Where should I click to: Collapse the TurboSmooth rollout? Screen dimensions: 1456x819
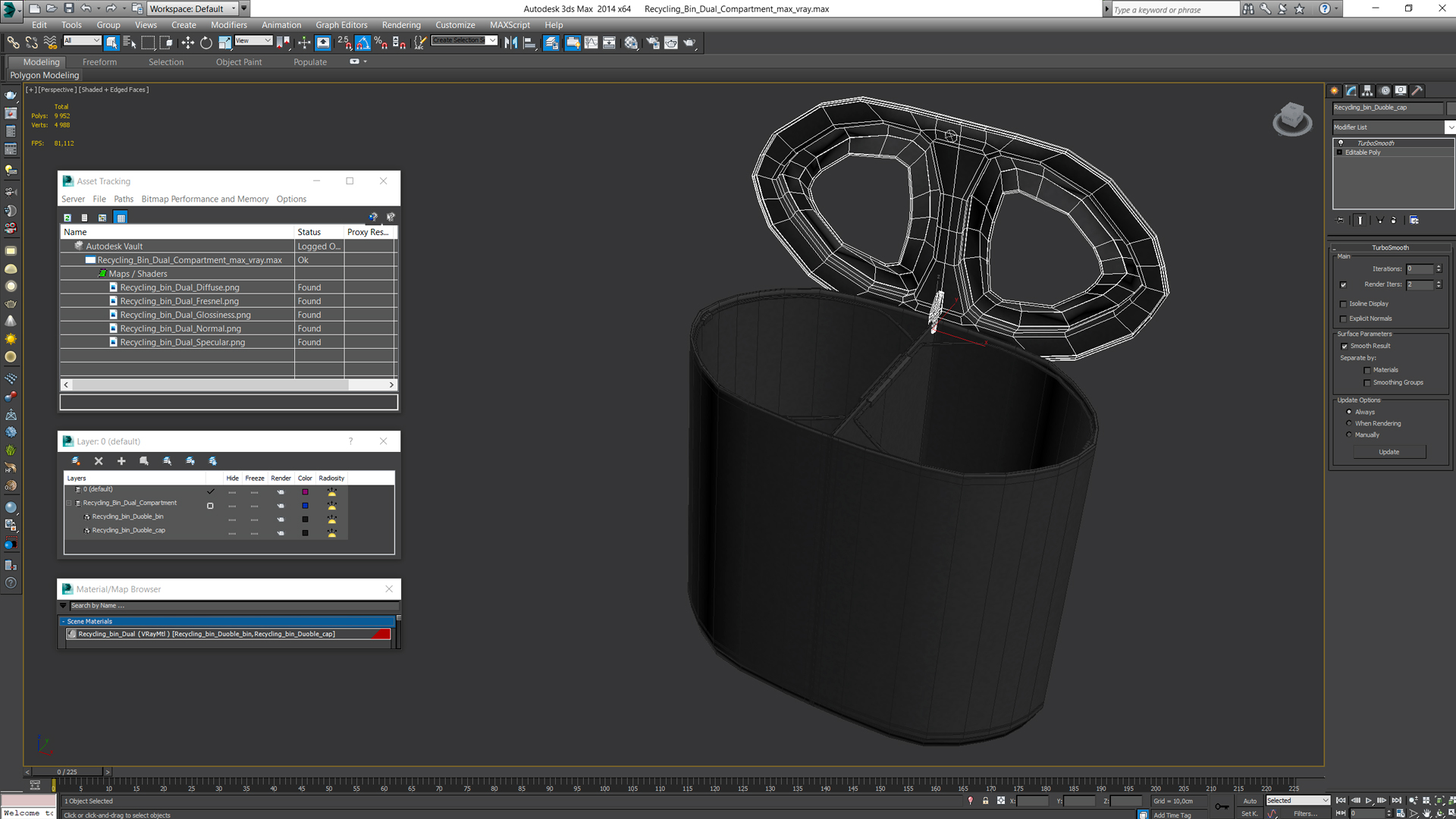1334,248
